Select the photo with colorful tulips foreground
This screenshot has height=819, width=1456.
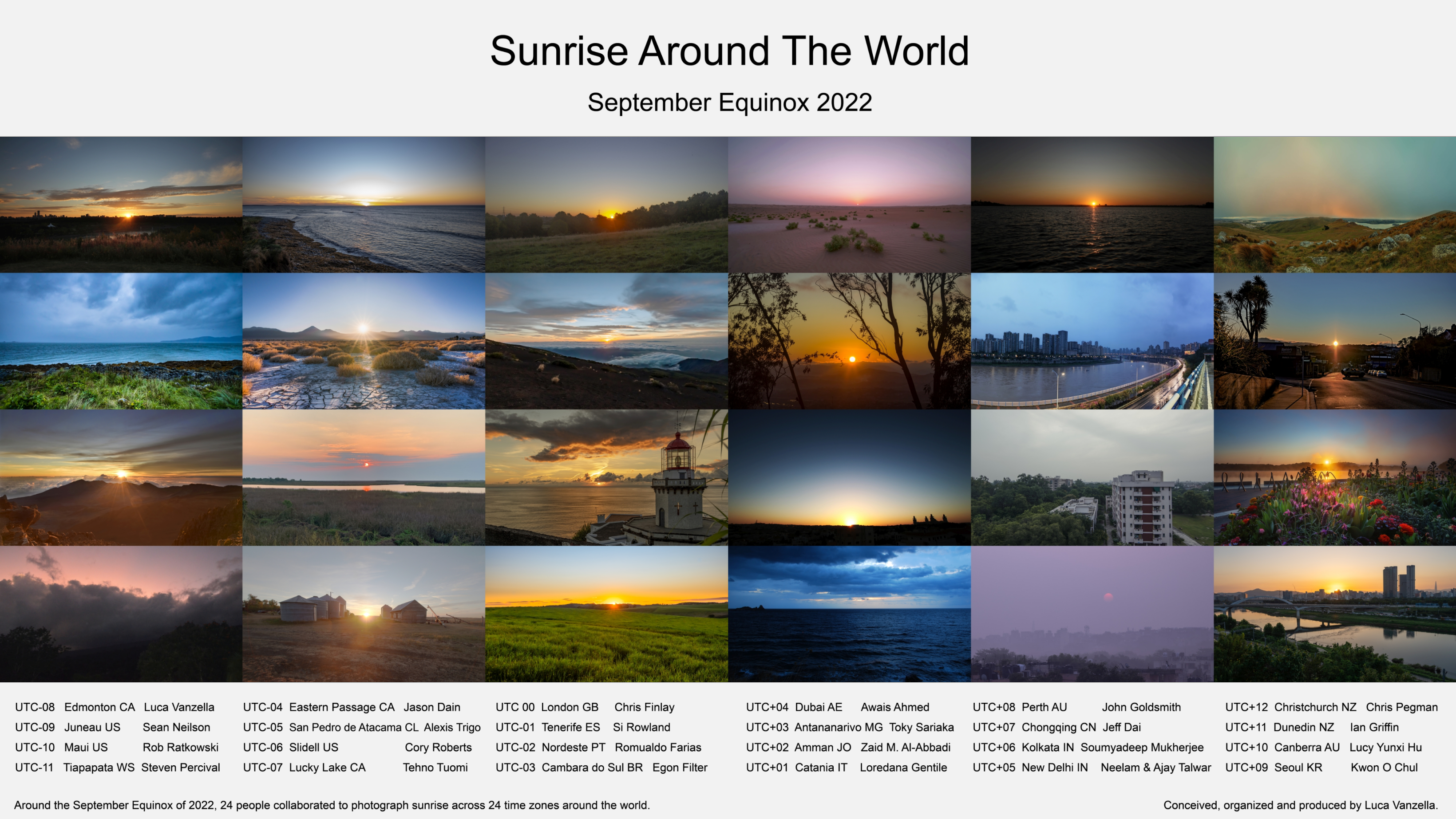tap(1334, 477)
